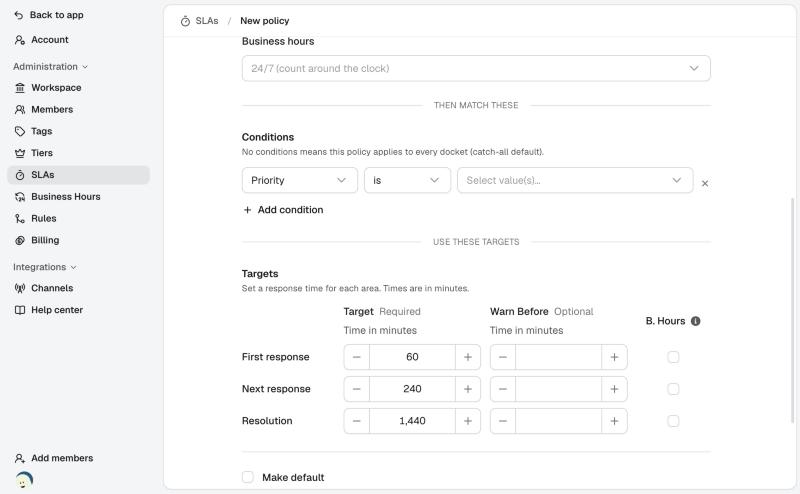Screen dimensions: 800x494
Task: Open the Billing icon in sidebar
Action: pyautogui.click(x=20, y=240)
